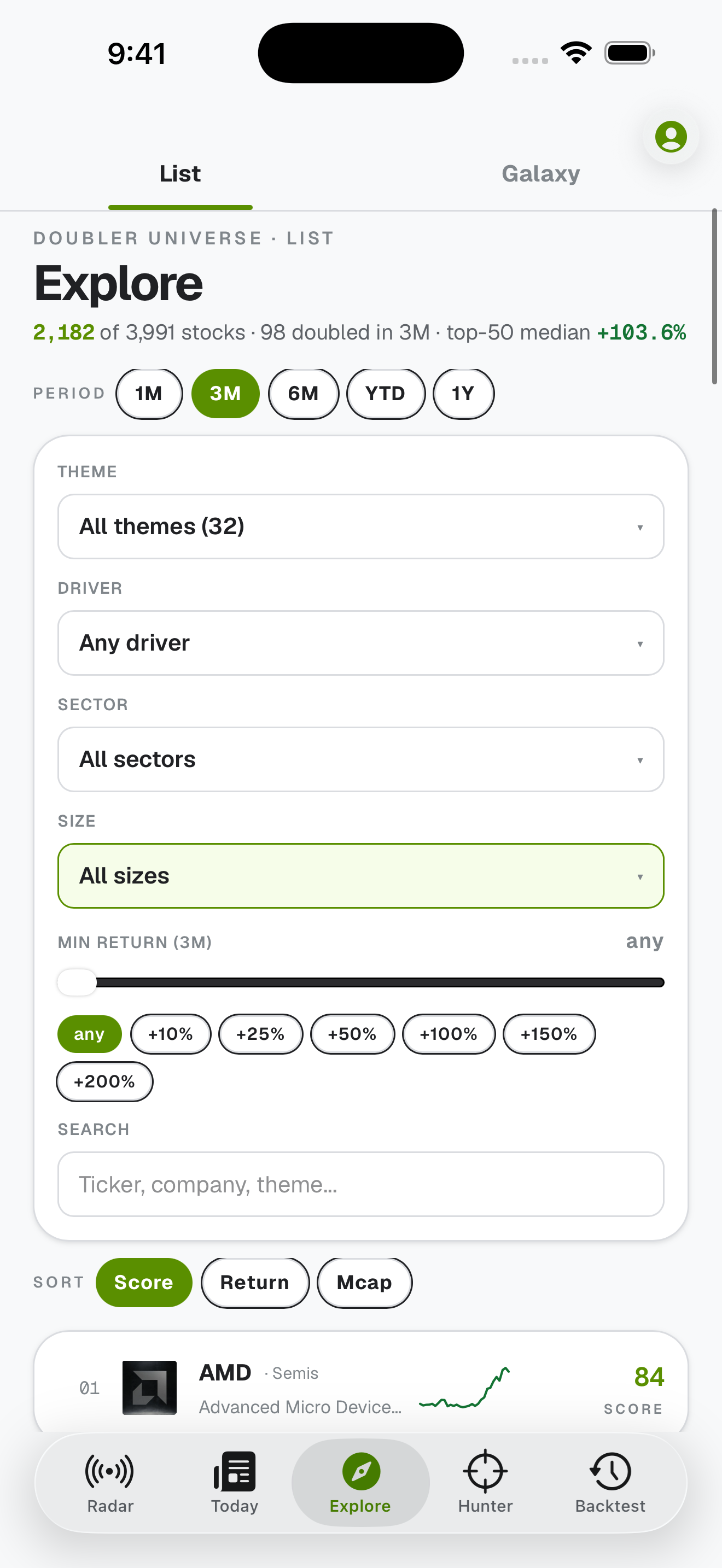Tap the Explore compass icon

[361, 1471]
